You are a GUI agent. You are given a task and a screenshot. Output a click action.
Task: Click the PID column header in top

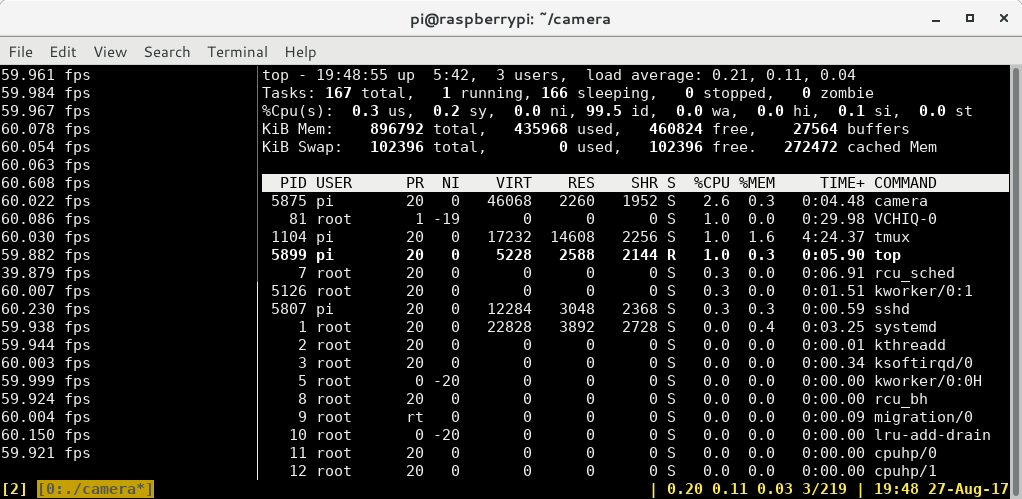(293, 183)
